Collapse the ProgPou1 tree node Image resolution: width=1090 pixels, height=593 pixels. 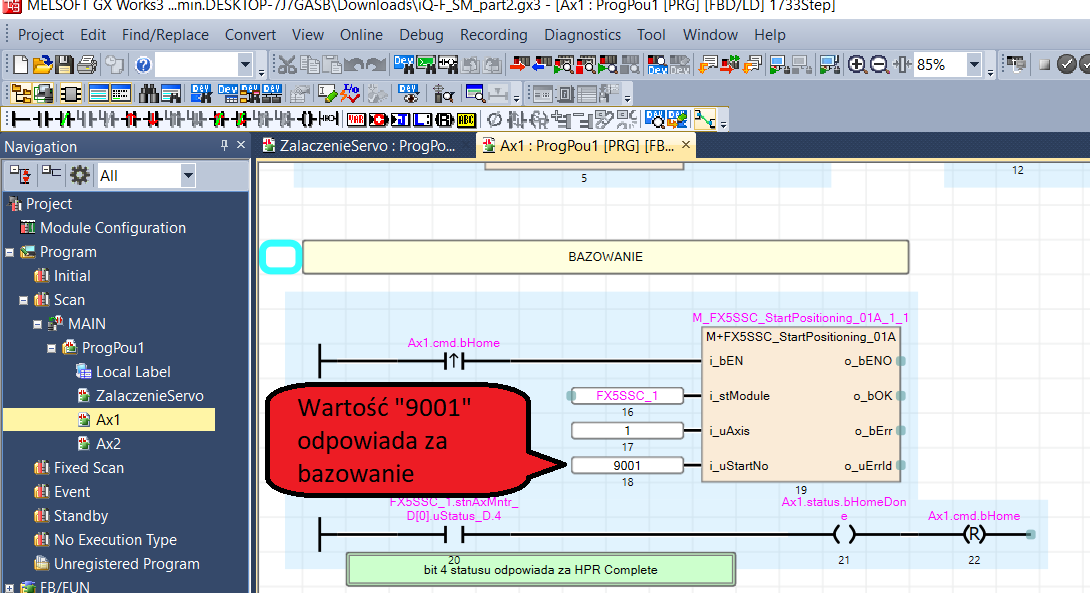(51, 348)
